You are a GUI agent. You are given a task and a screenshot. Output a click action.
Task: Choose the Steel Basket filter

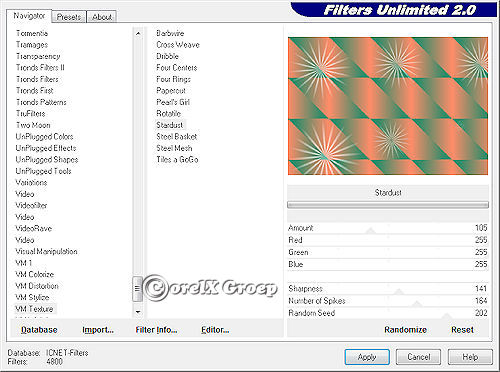[x=177, y=137]
